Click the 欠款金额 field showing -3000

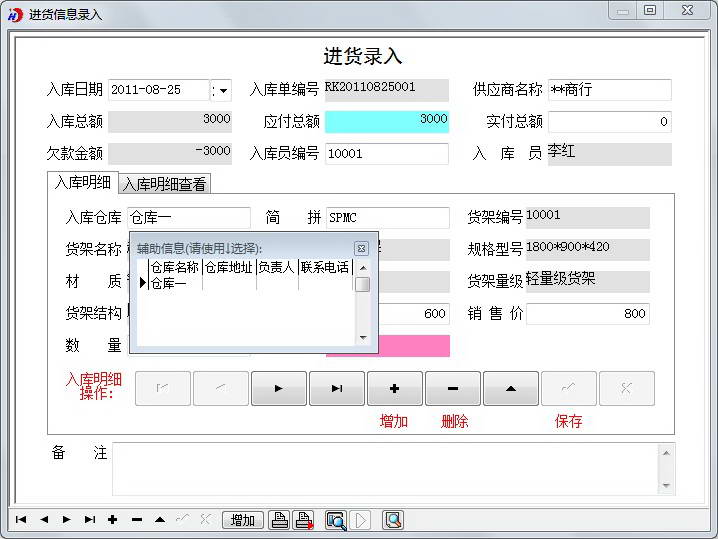pos(170,153)
